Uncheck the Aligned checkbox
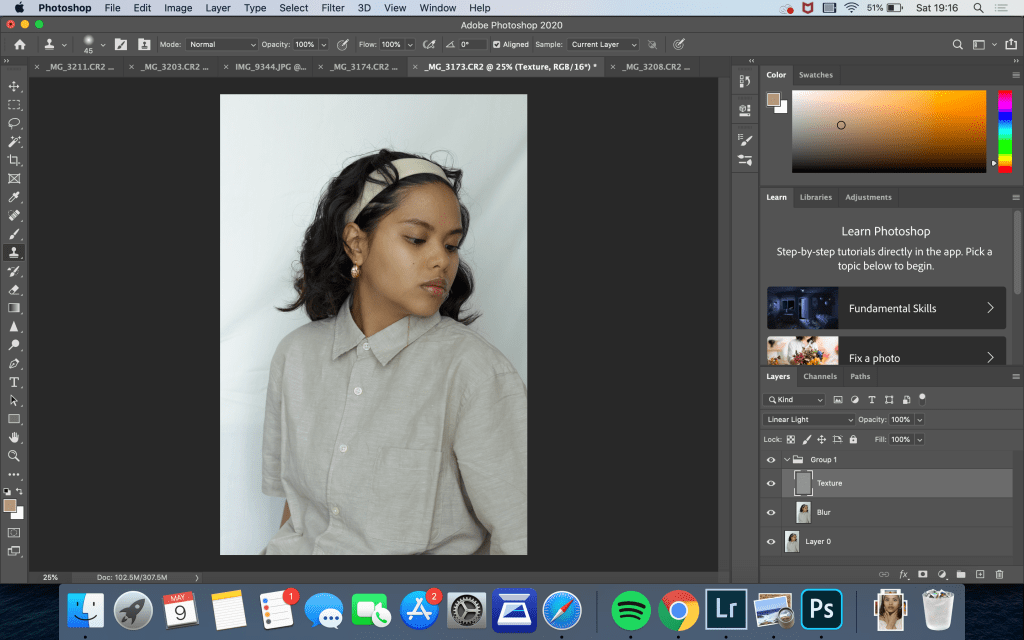 click(x=497, y=45)
